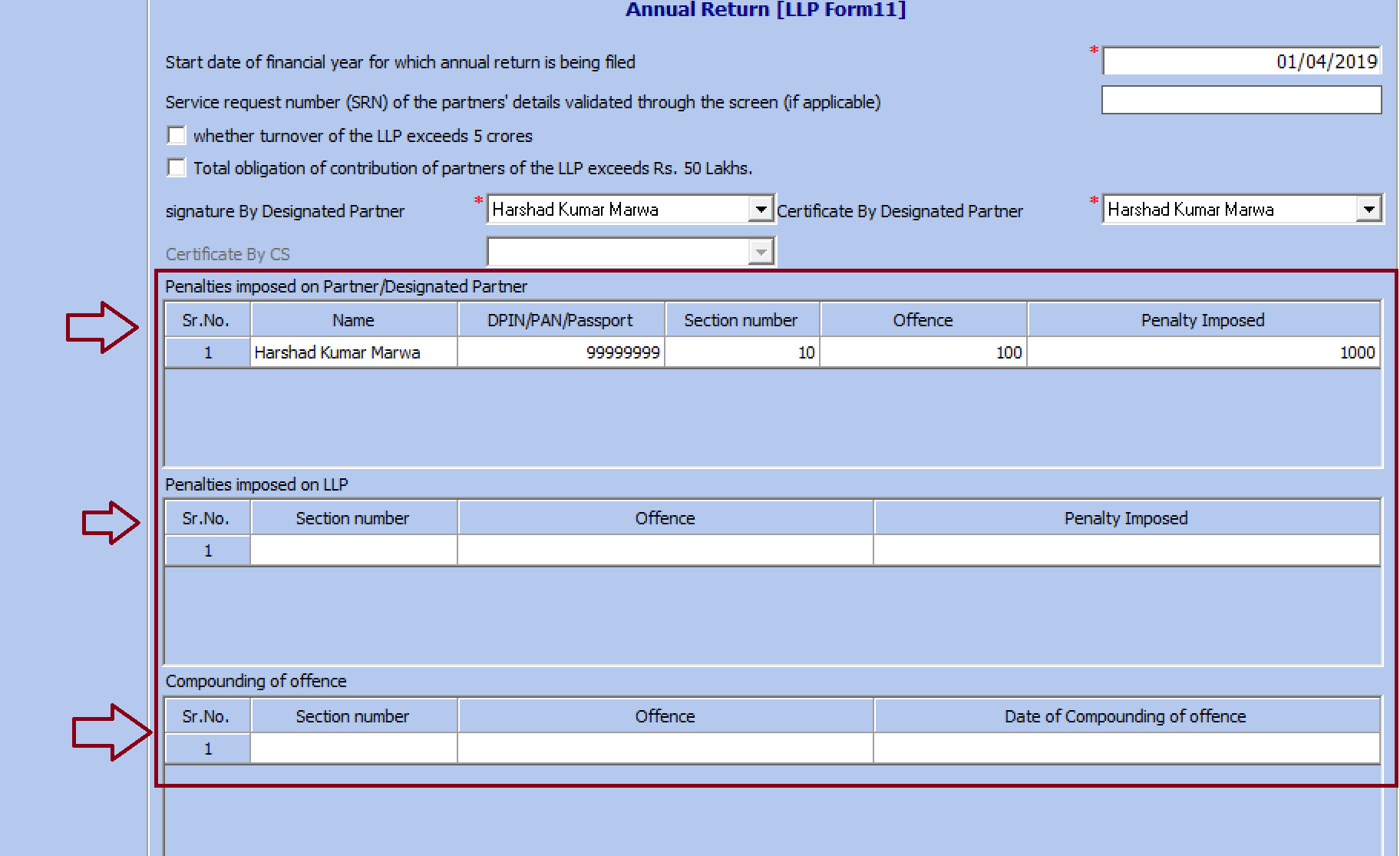This screenshot has width=1400, height=856.
Task: Click 'Section number' header in Compounding table
Action: pyautogui.click(x=354, y=716)
